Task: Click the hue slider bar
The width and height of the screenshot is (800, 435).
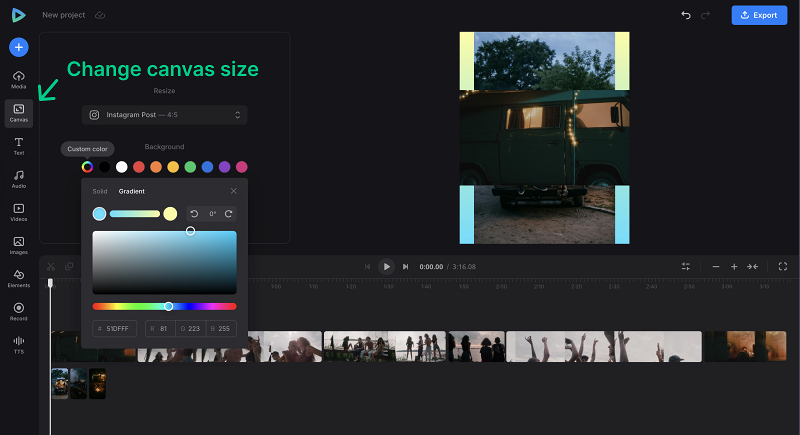Action: click(164, 306)
